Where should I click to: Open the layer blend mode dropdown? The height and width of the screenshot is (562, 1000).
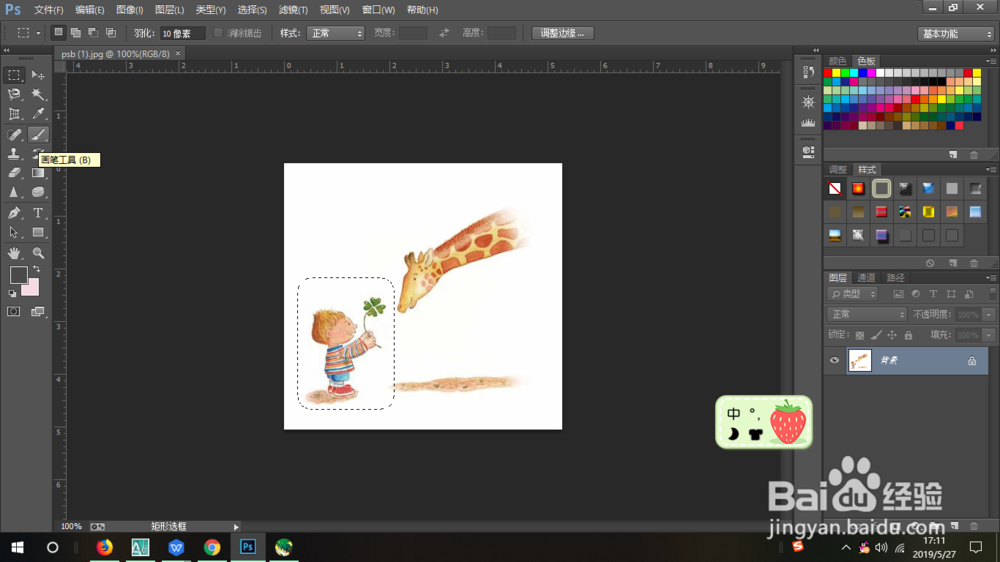867,314
